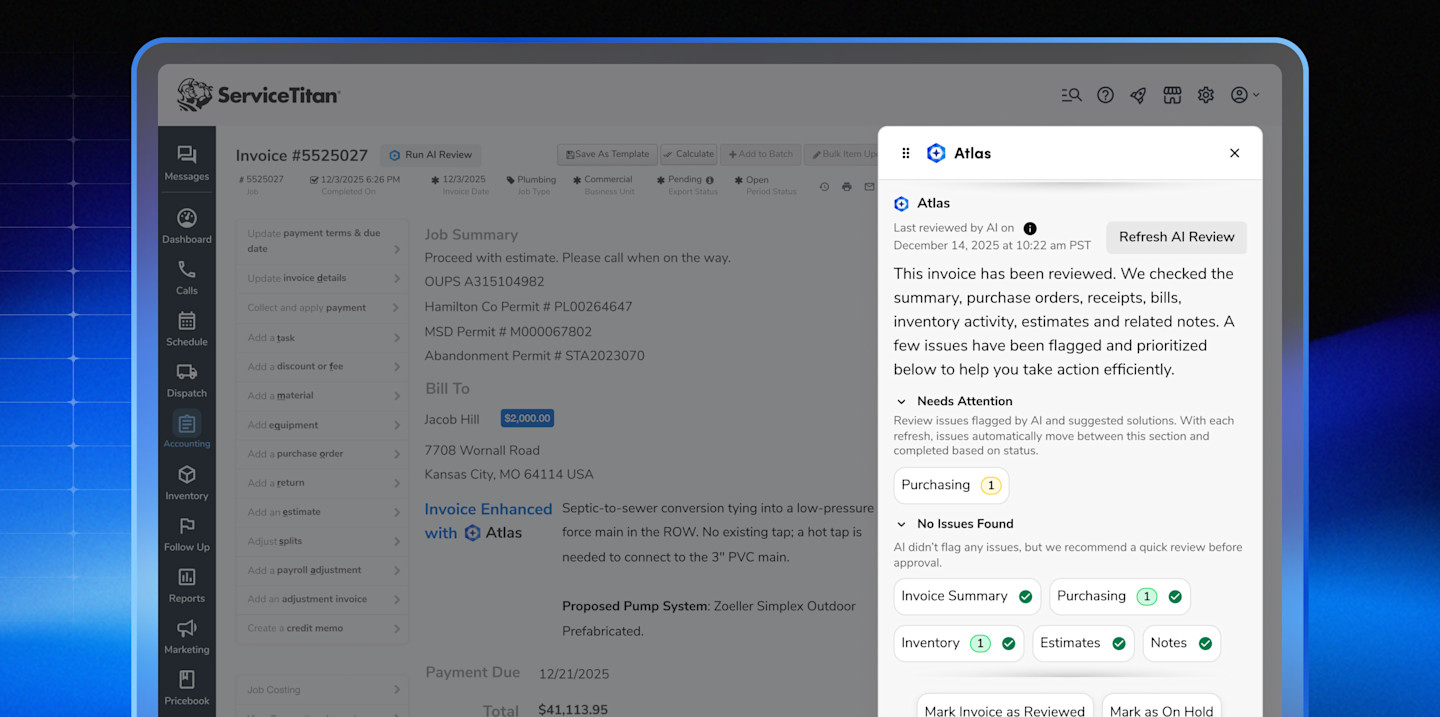Select the Inventory chip
This screenshot has width=1440, height=717.
(x=959, y=643)
